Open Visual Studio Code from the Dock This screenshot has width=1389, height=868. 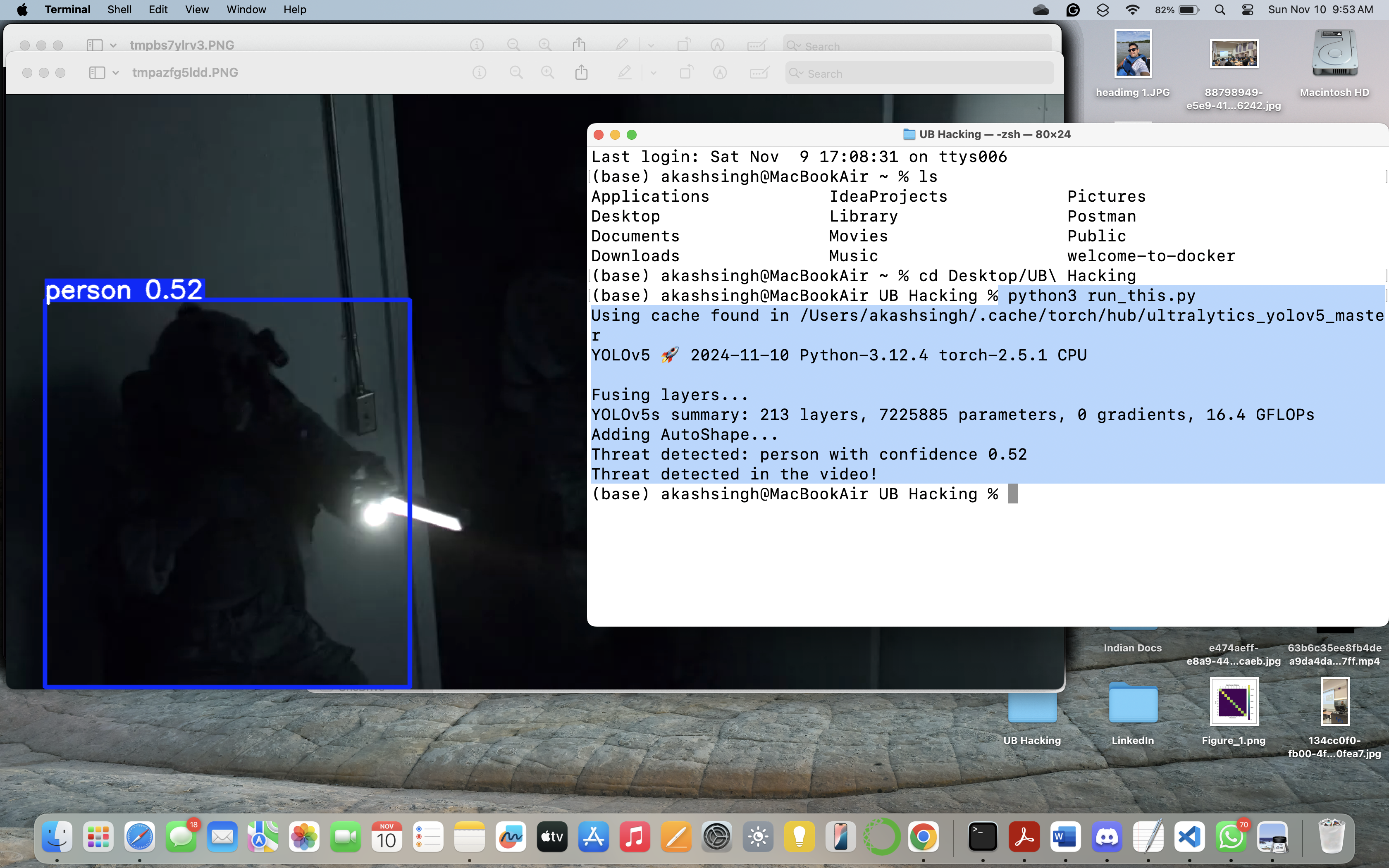1189,837
